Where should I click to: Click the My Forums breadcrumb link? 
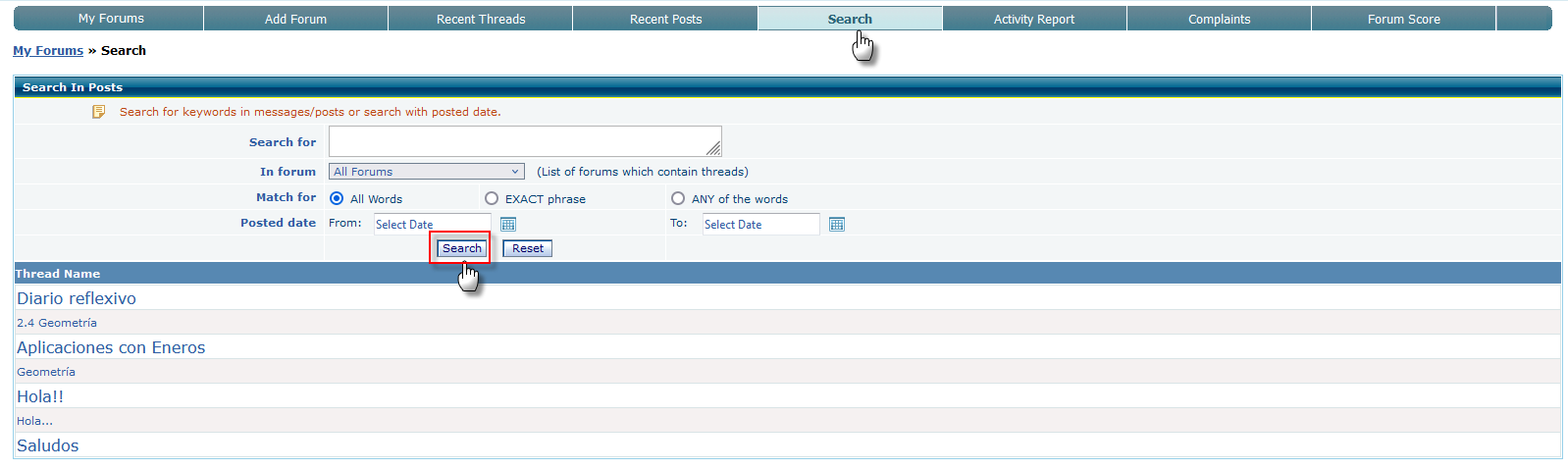(x=48, y=51)
